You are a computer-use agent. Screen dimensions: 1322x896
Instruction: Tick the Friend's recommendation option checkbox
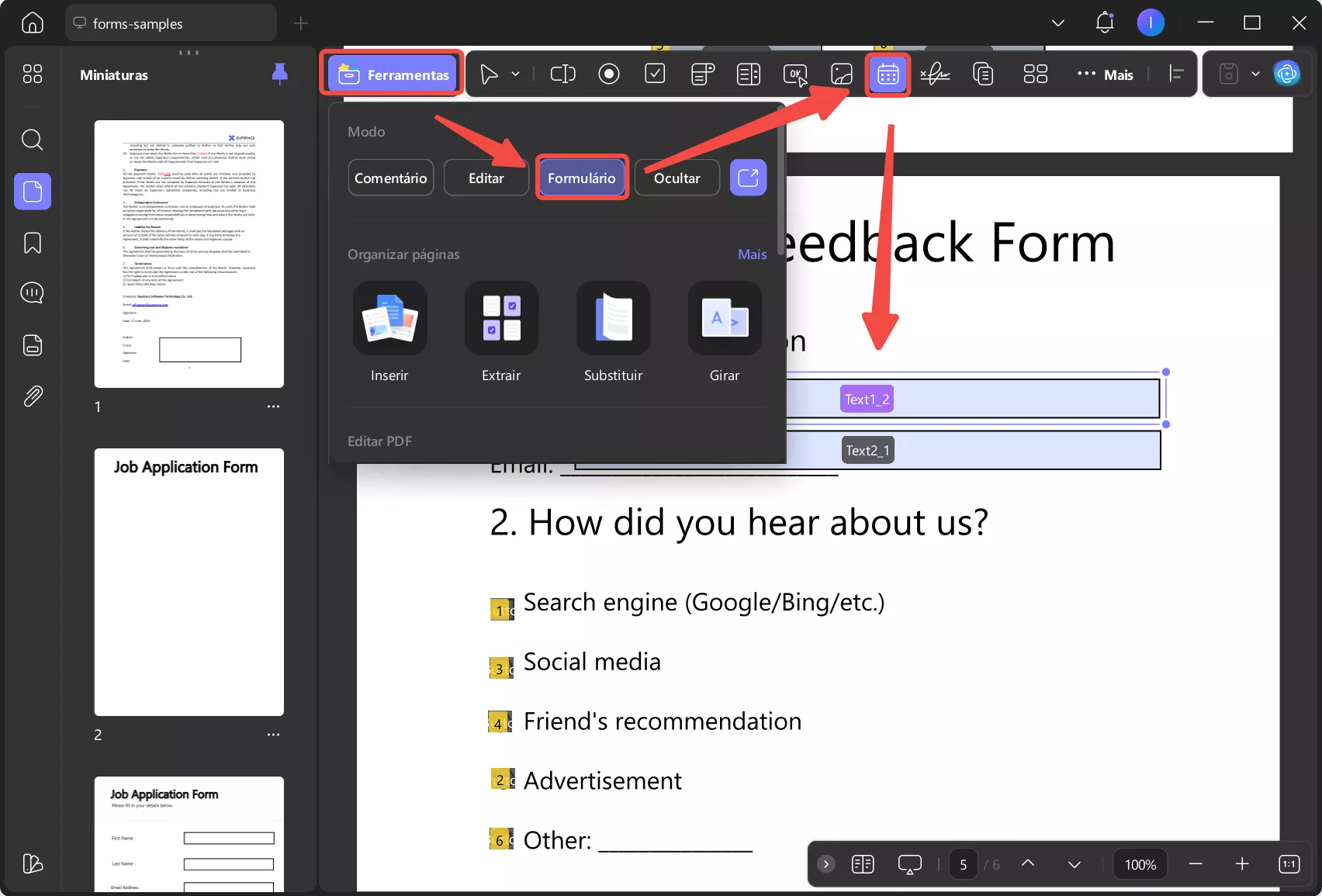[x=500, y=723]
